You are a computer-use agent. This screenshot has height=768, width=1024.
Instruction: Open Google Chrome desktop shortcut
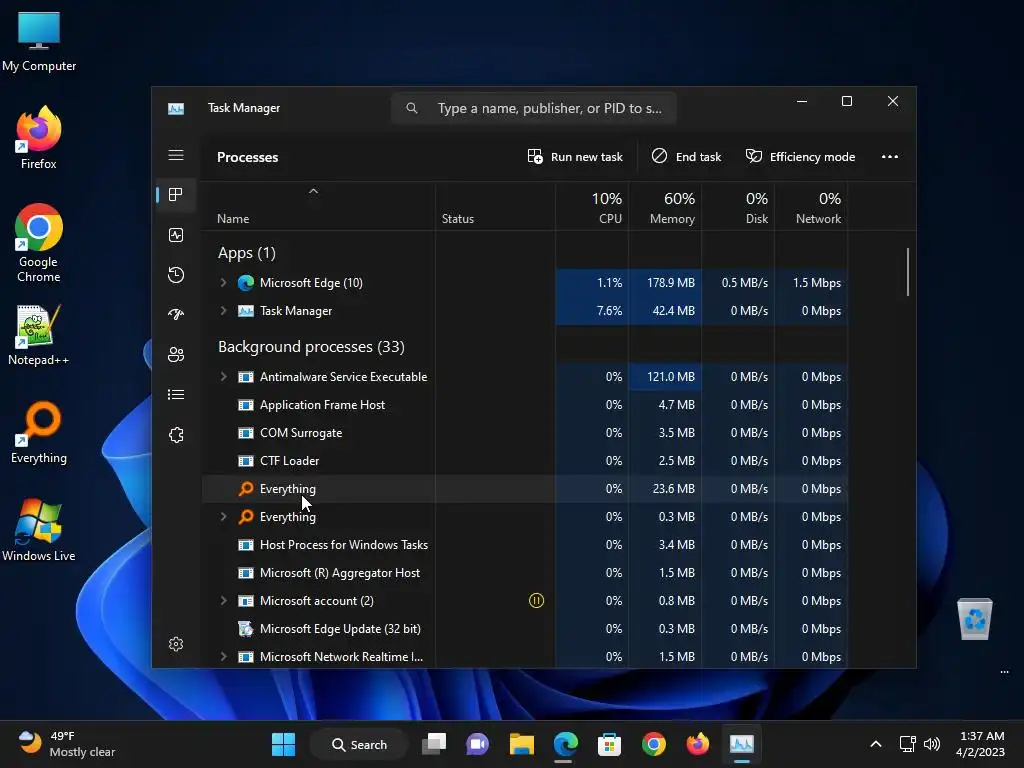coord(39,243)
